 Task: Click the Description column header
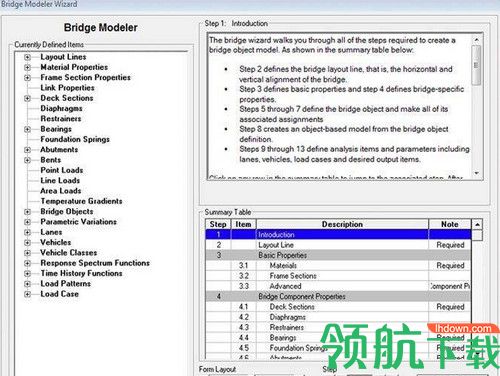(x=342, y=224)
